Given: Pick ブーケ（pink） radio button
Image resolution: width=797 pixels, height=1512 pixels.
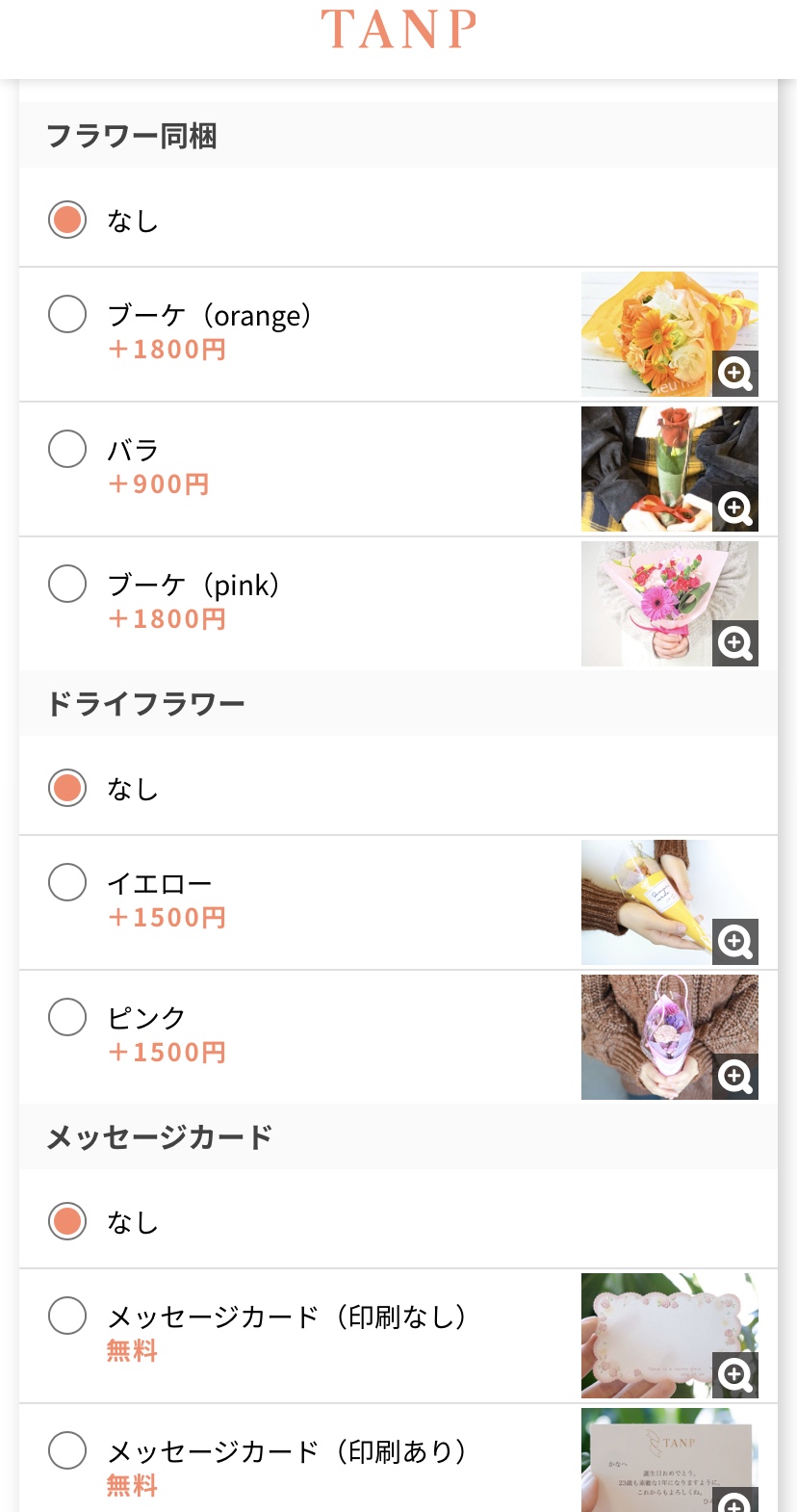Looking at the screenshot, I should [67, 584].
